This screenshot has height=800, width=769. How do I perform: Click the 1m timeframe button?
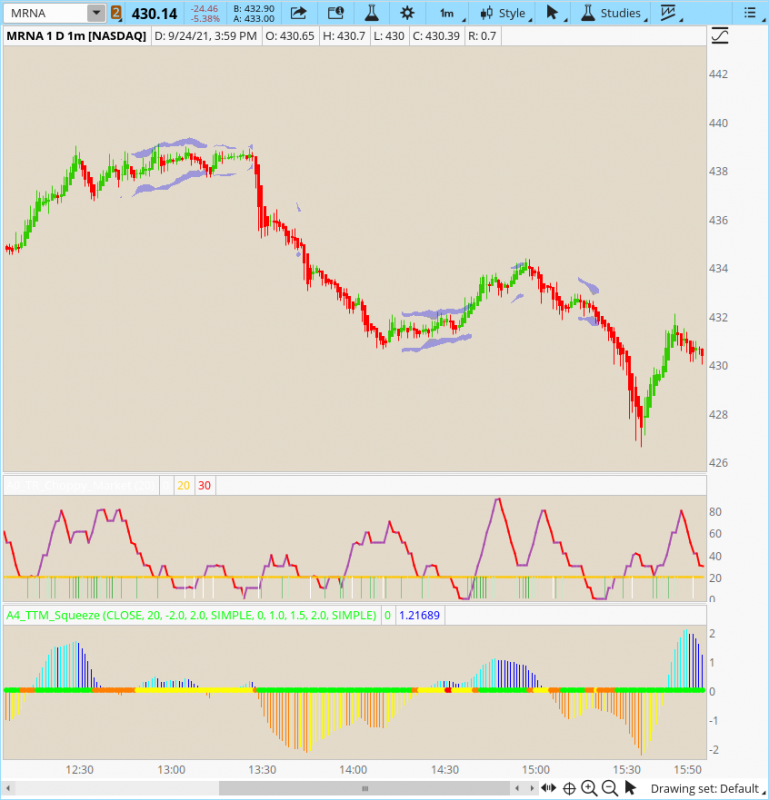tap(447, 13)
